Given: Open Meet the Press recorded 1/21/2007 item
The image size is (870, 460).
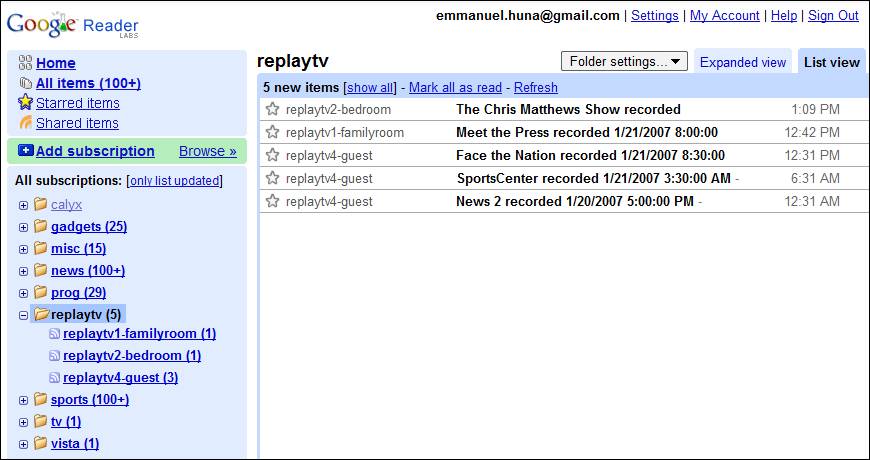Looking at the screenshot, I should [x=587, y=132].
